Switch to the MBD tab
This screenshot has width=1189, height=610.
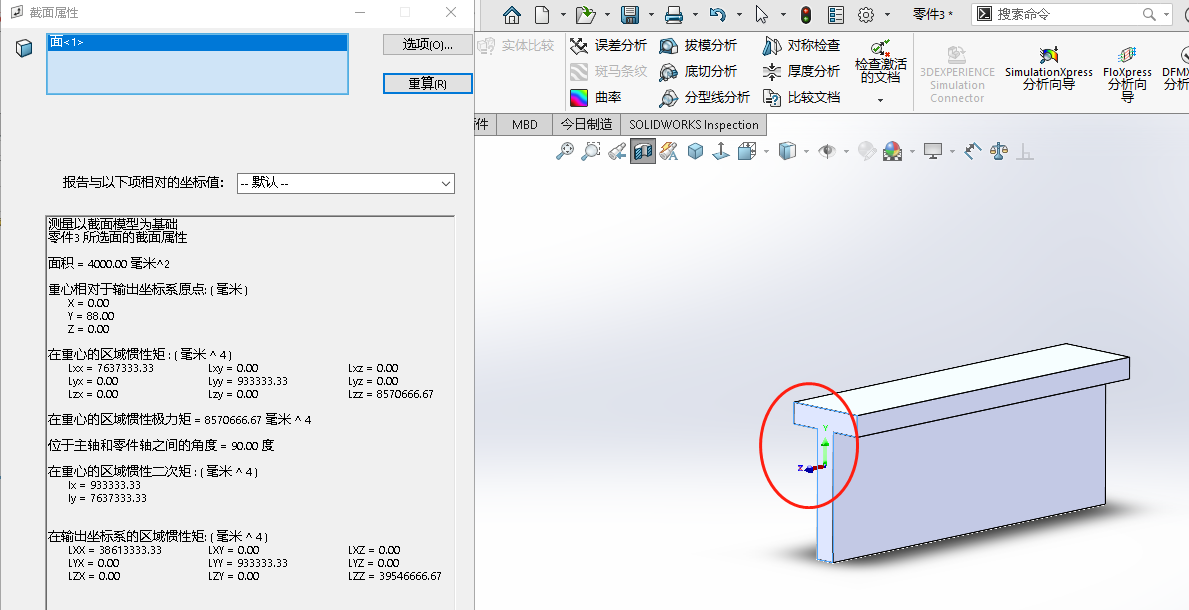coord(525,124)
